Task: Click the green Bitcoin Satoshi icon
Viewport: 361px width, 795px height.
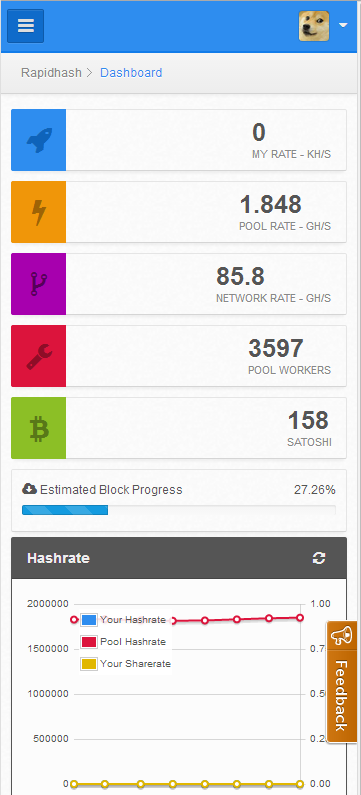Action: tap(39, 428)
